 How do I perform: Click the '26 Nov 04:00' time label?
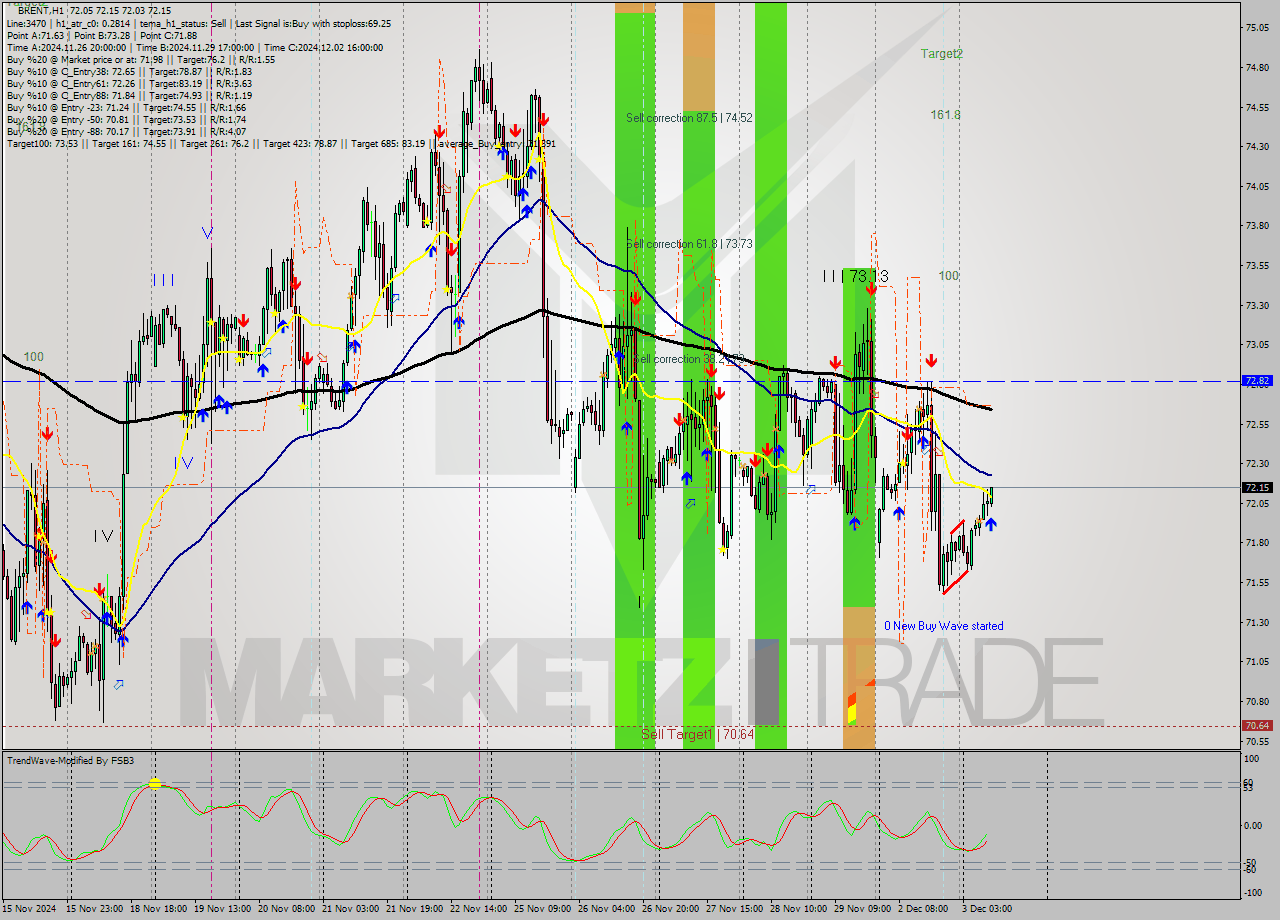[604, 909]
